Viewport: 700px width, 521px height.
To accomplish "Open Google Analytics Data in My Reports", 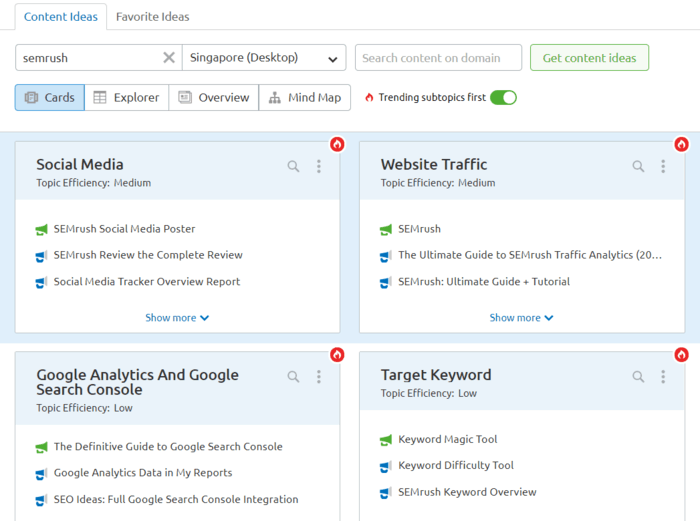I will tap(143, 472).
